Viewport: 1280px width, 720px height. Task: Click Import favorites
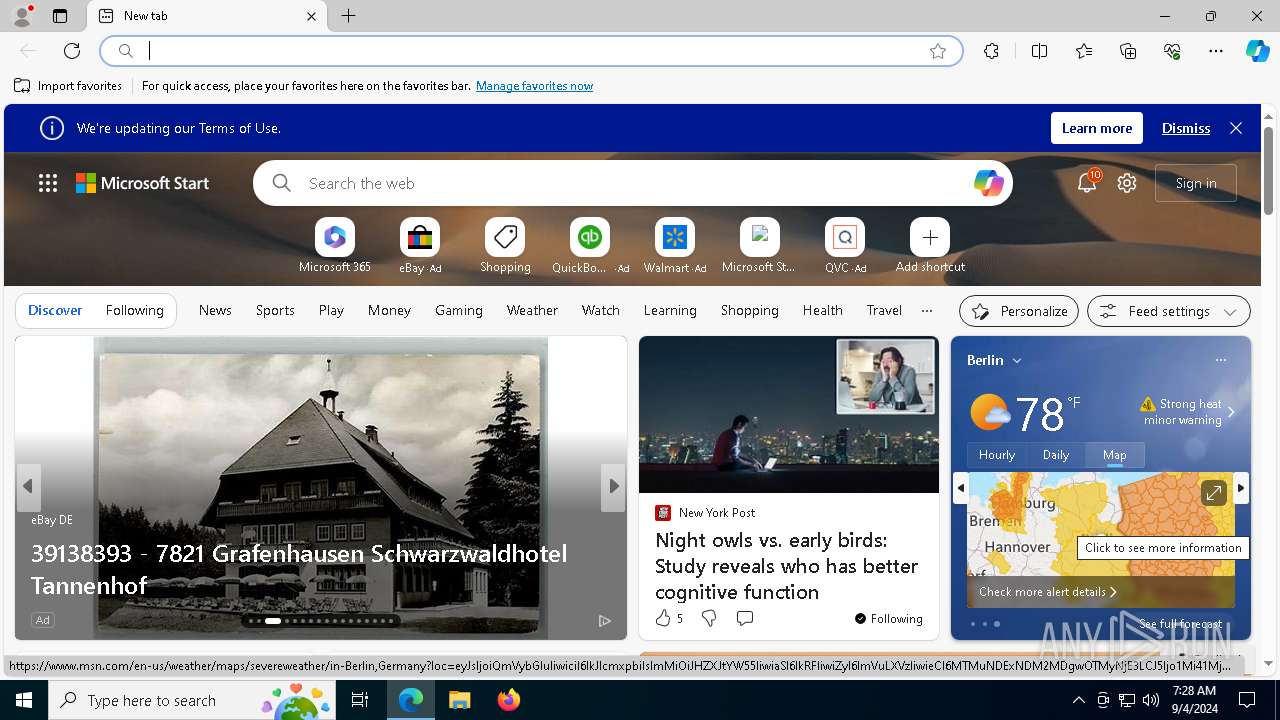click(x=68, y=86)
